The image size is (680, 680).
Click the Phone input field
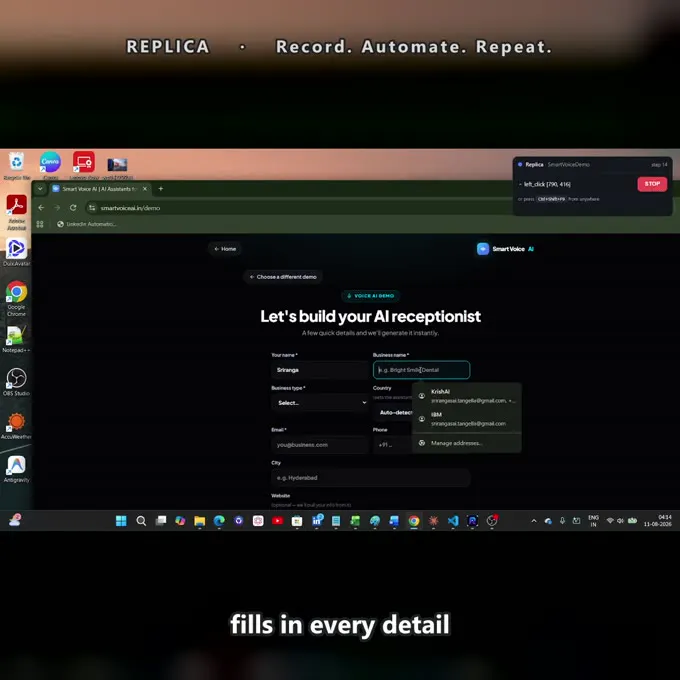[392, 445]
